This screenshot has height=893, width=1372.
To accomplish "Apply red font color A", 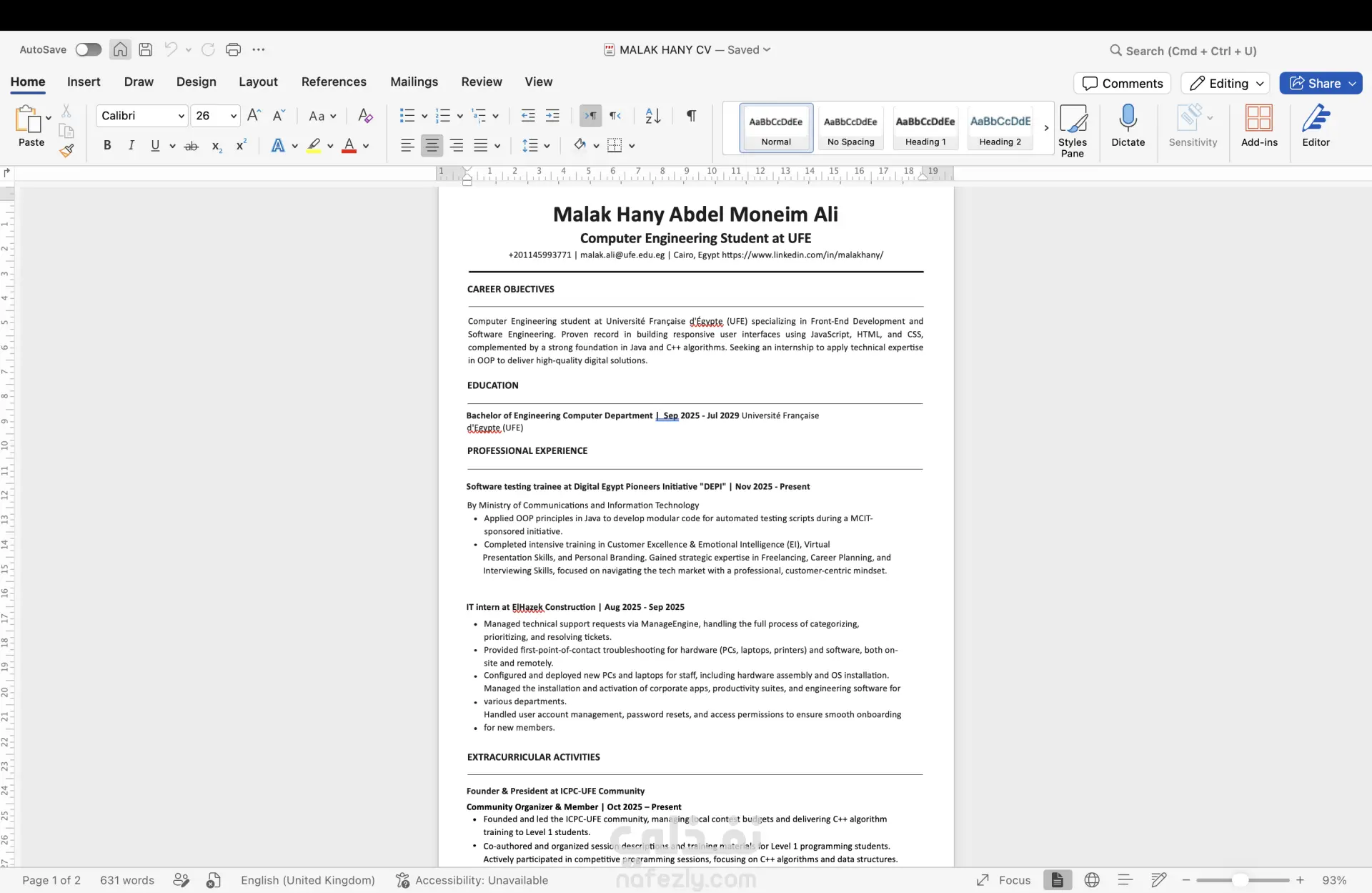I will click(349, 145).
